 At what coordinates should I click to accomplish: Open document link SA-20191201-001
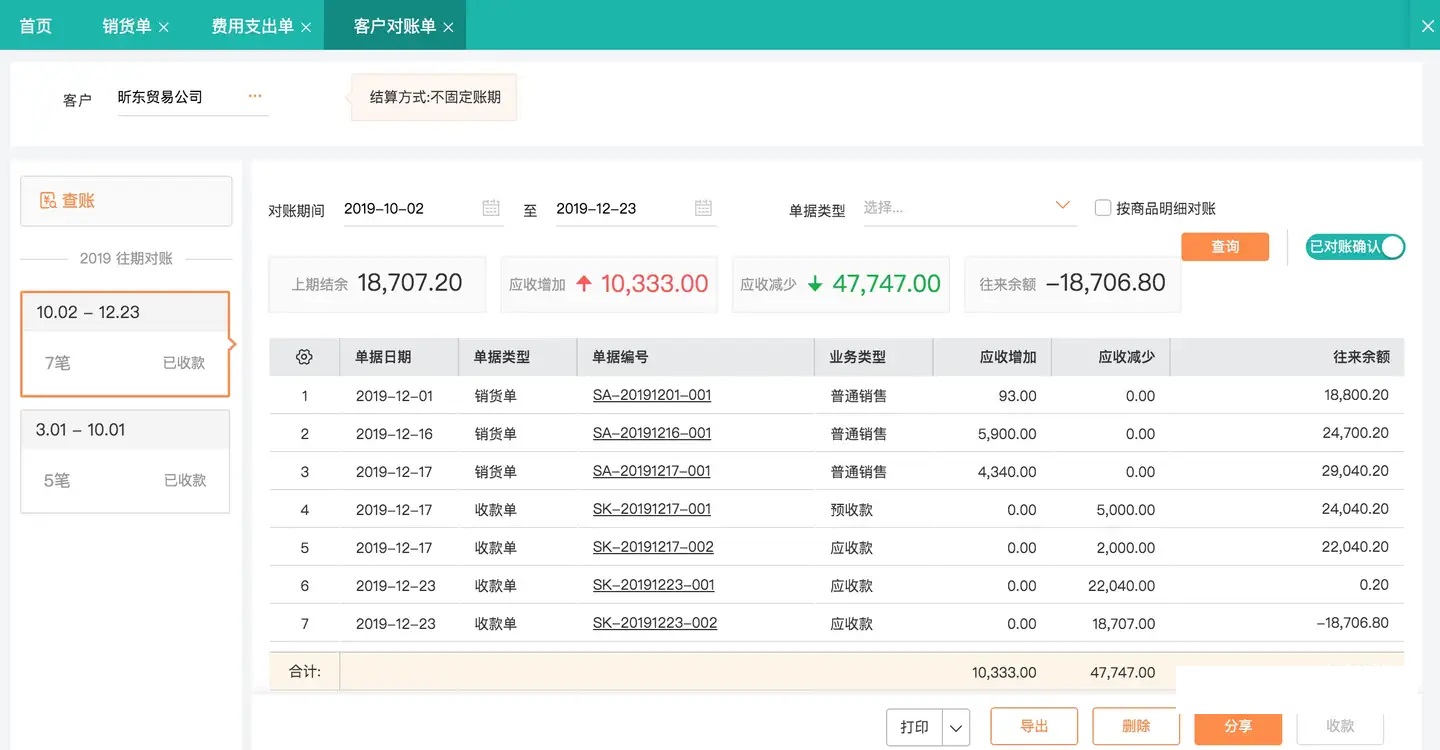pyautogui.click(x=652, y=395)
